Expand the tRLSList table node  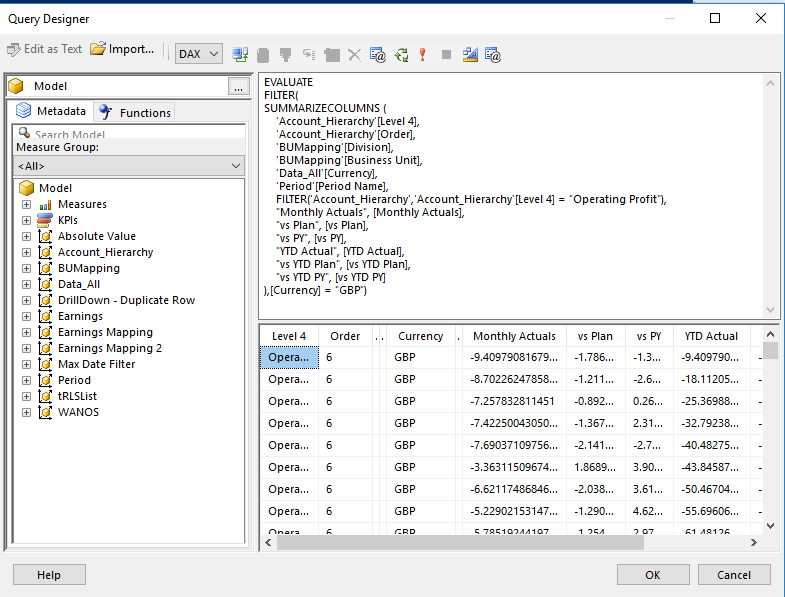[27, 397]
